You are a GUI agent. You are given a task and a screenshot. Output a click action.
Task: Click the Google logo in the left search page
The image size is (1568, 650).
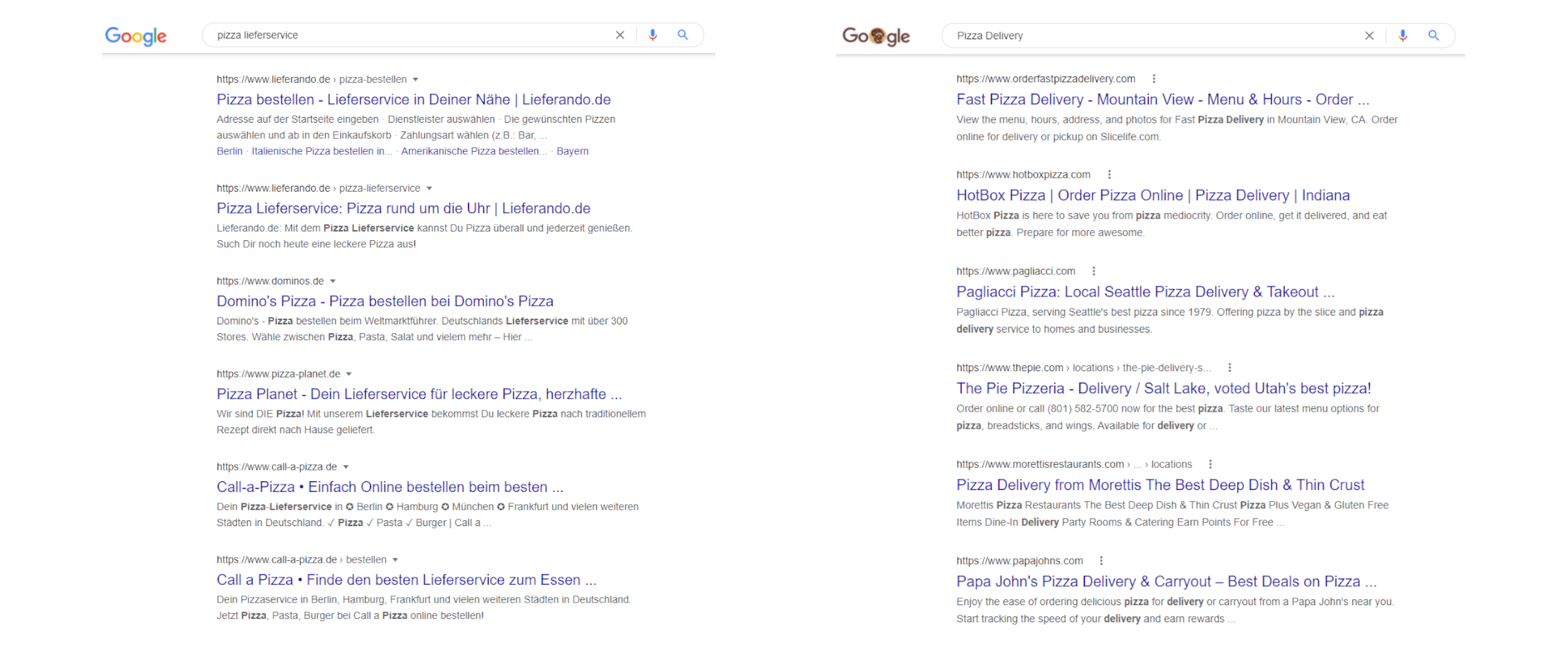pos(136,36)
